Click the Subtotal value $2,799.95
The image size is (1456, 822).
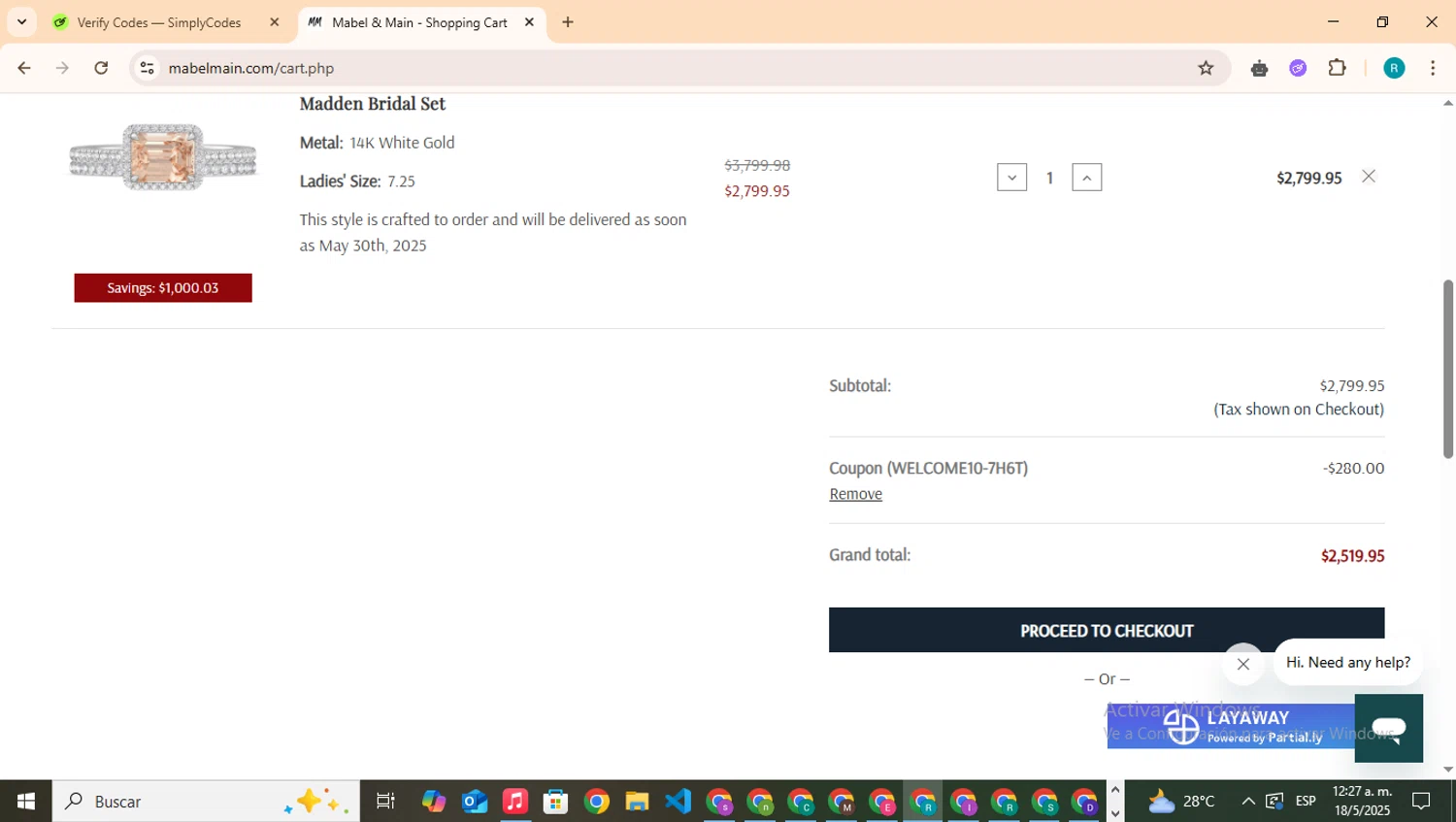click(x=1352, y=385)
